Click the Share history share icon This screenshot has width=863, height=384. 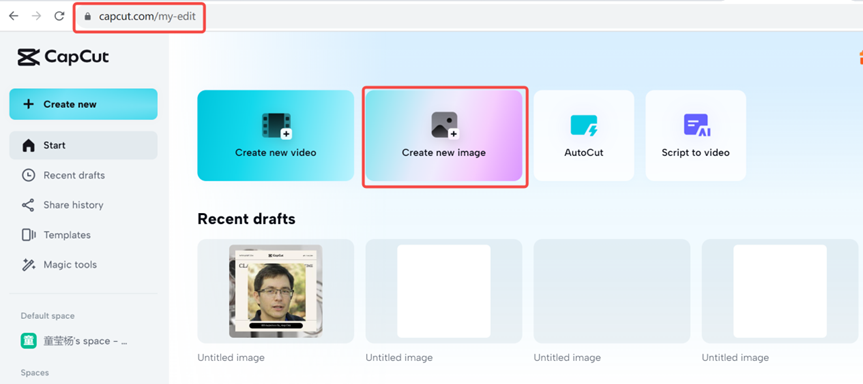point(28,205)
